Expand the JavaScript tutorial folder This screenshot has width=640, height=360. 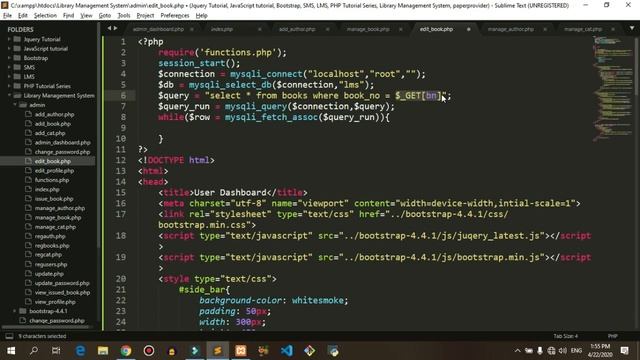point(9,49)
